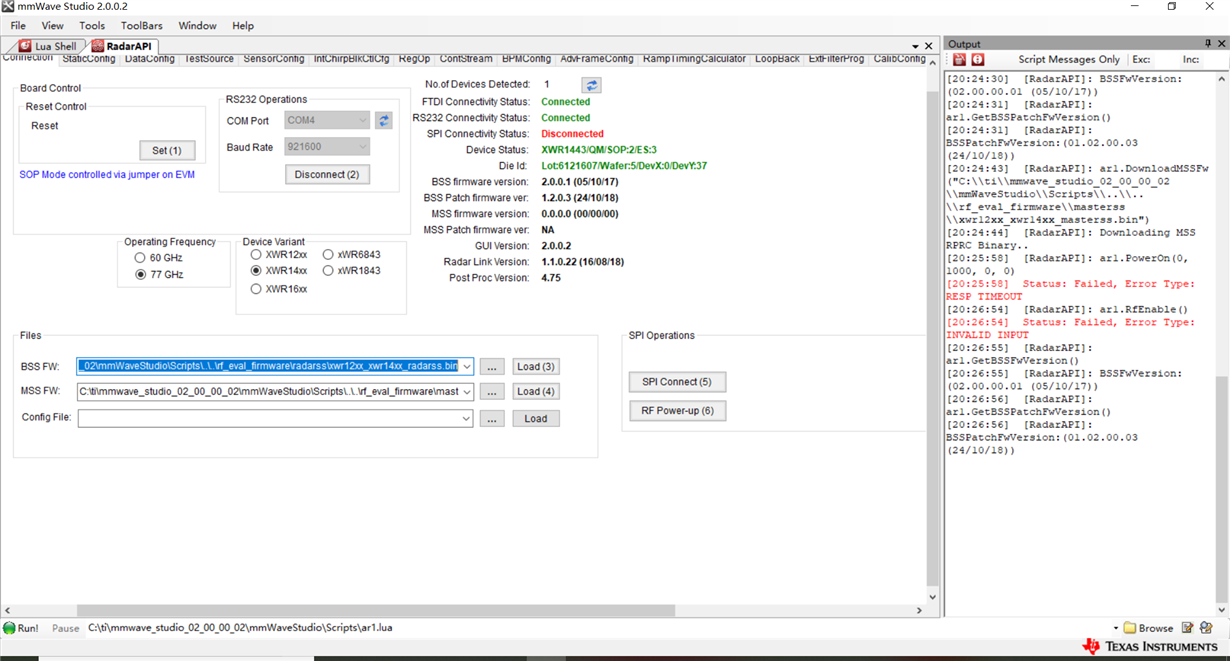This screenshot has width=1230, height=661.
Task: Open the View menu
Action: [52, 26]
